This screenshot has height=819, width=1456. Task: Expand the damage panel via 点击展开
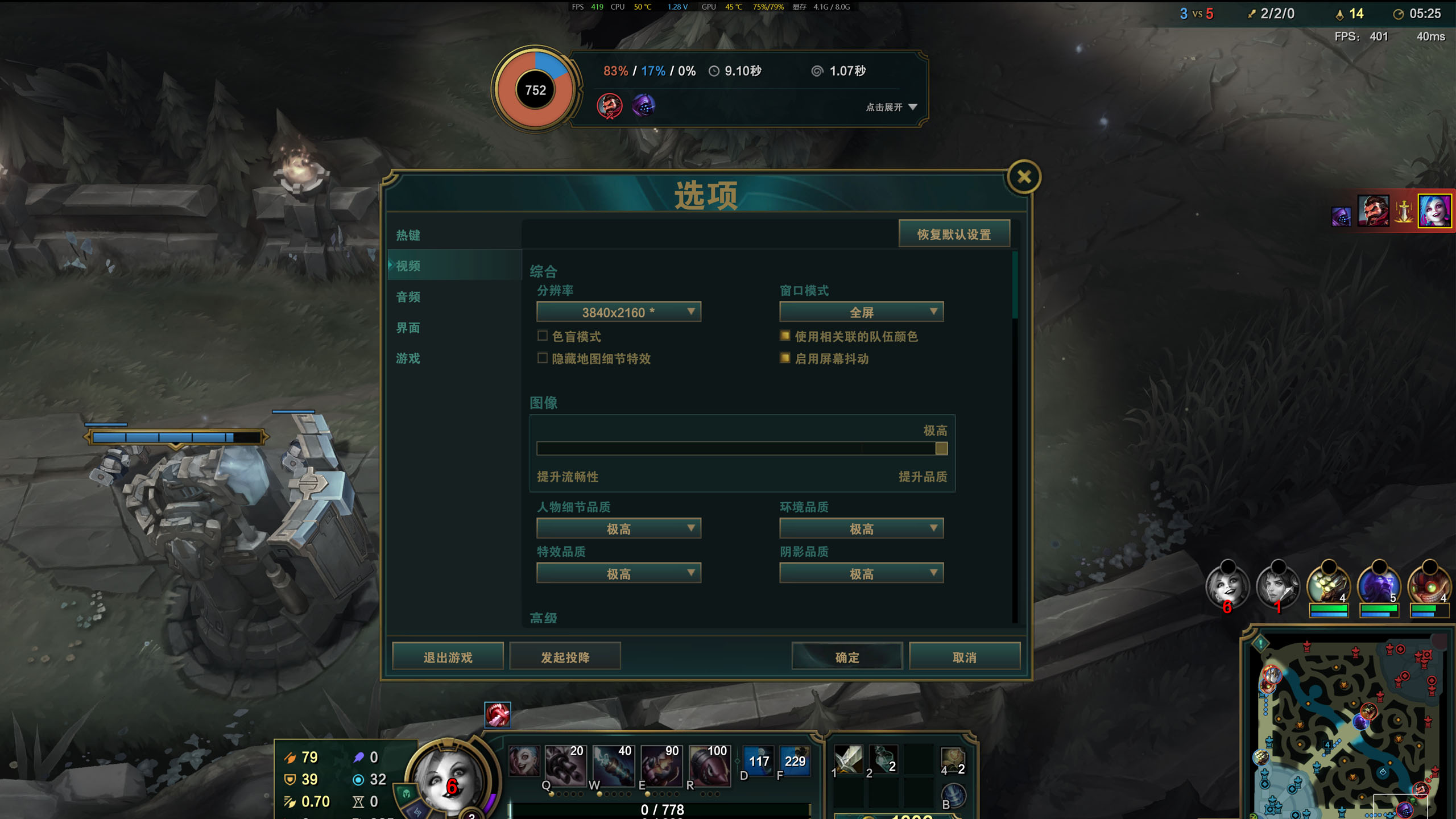[x=891, y=107]
